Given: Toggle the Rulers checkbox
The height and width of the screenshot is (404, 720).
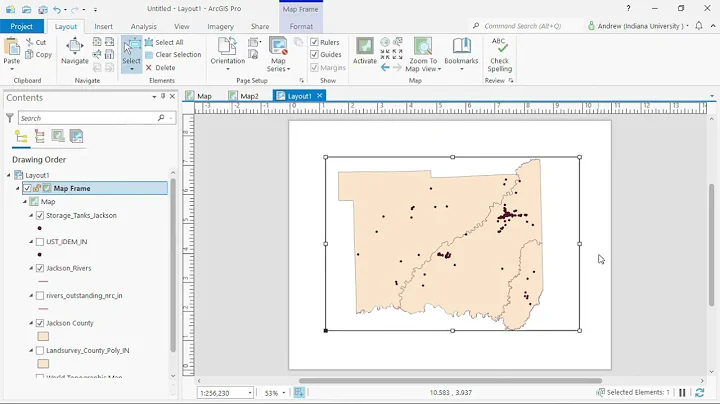Looking at the screenshot, I should pos(315,42).
